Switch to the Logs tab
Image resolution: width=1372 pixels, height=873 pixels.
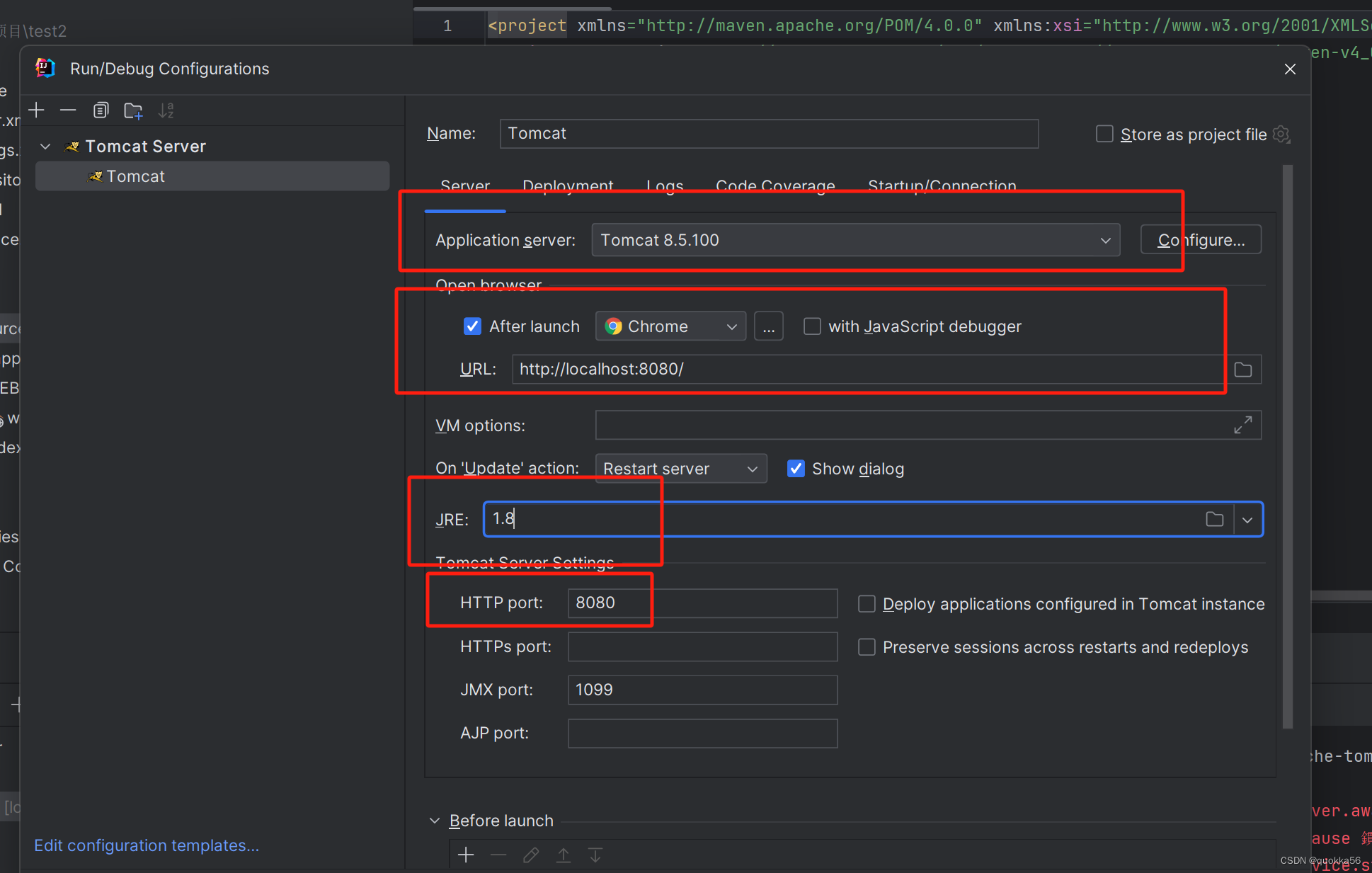tap(665, 186)
